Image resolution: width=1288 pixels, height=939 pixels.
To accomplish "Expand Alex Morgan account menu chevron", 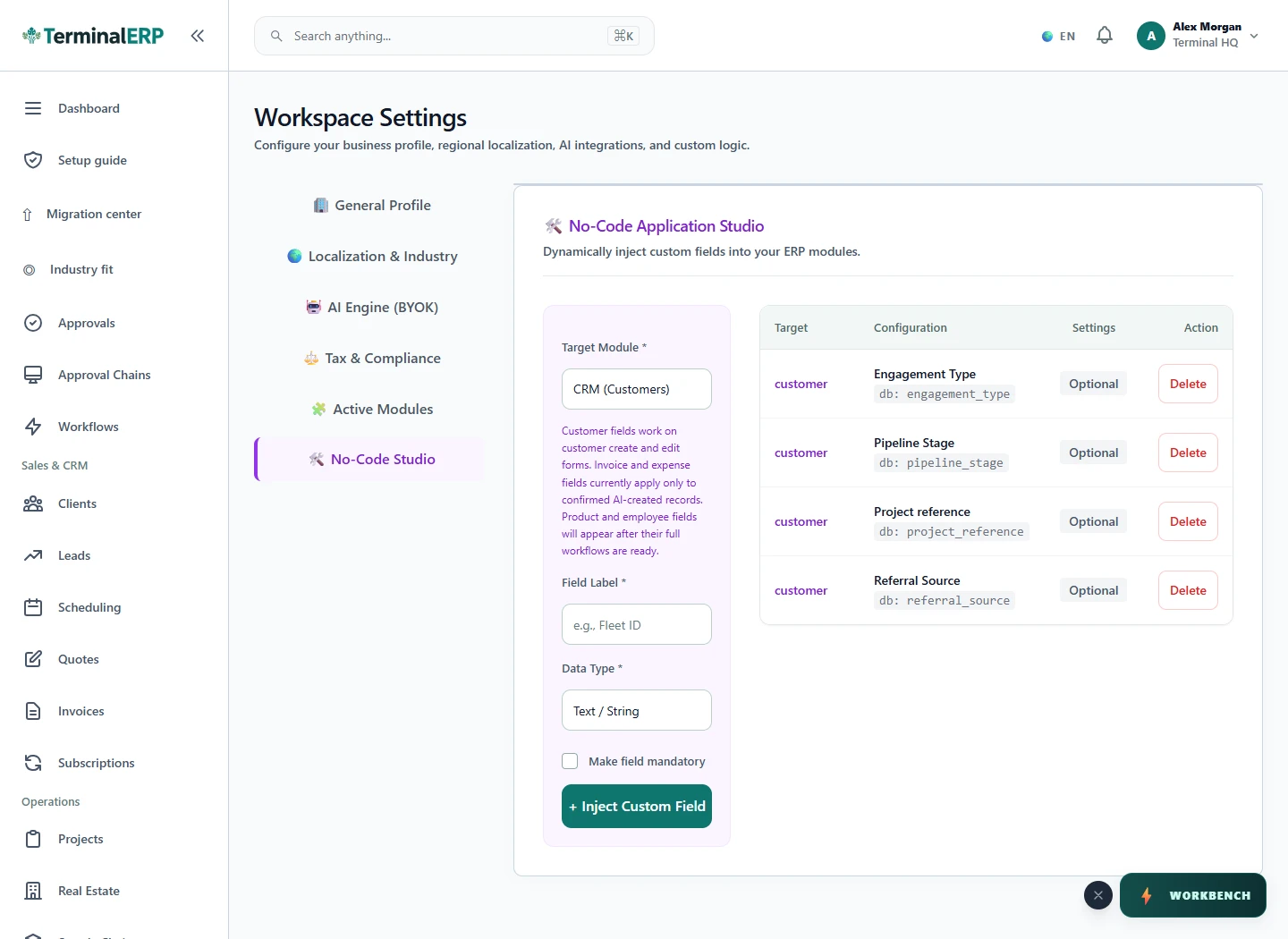I will [1254, 36].
